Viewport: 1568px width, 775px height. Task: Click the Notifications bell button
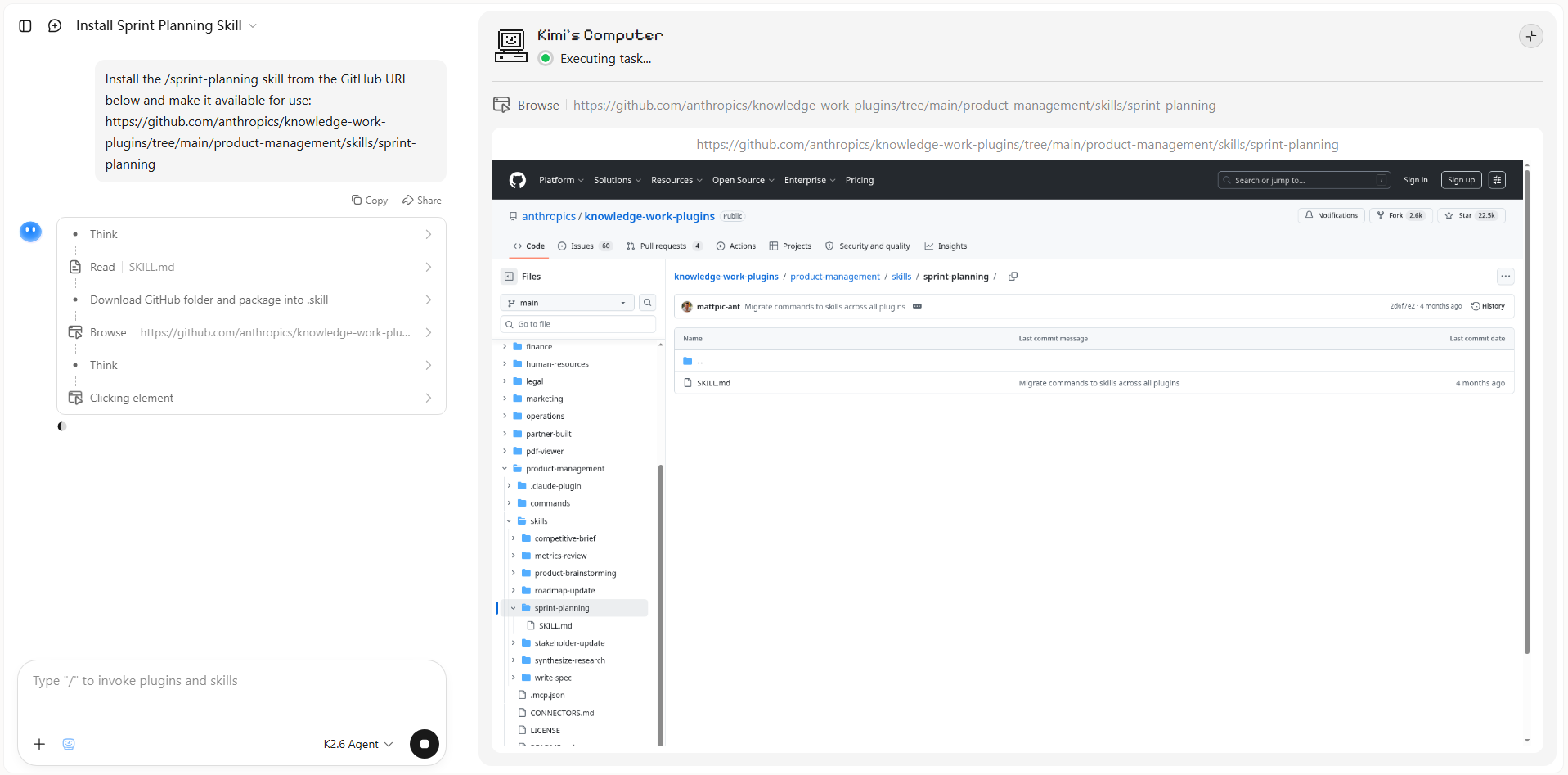[x=1332, y=215]
